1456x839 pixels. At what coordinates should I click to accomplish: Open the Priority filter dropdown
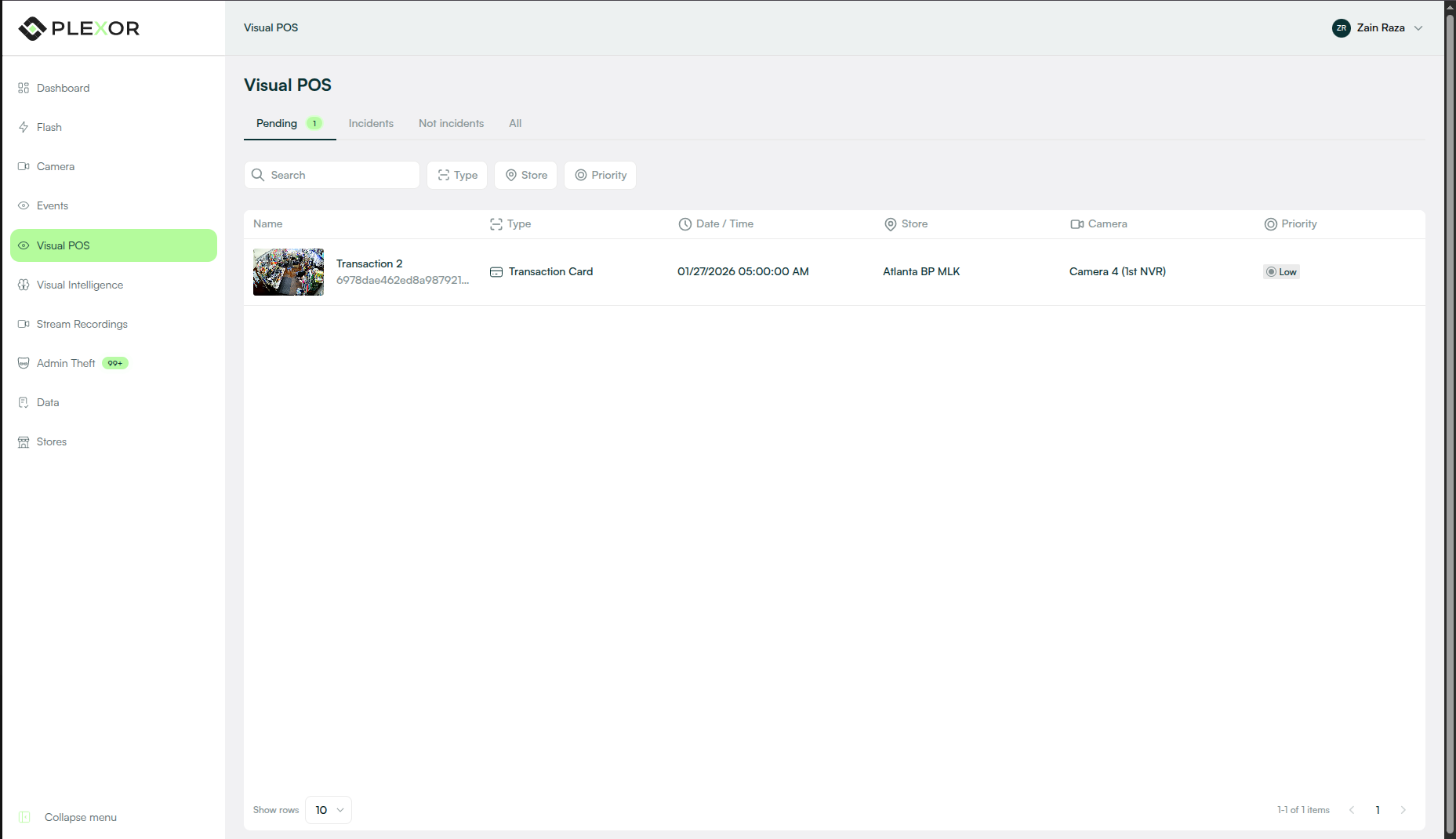(600, 175)
